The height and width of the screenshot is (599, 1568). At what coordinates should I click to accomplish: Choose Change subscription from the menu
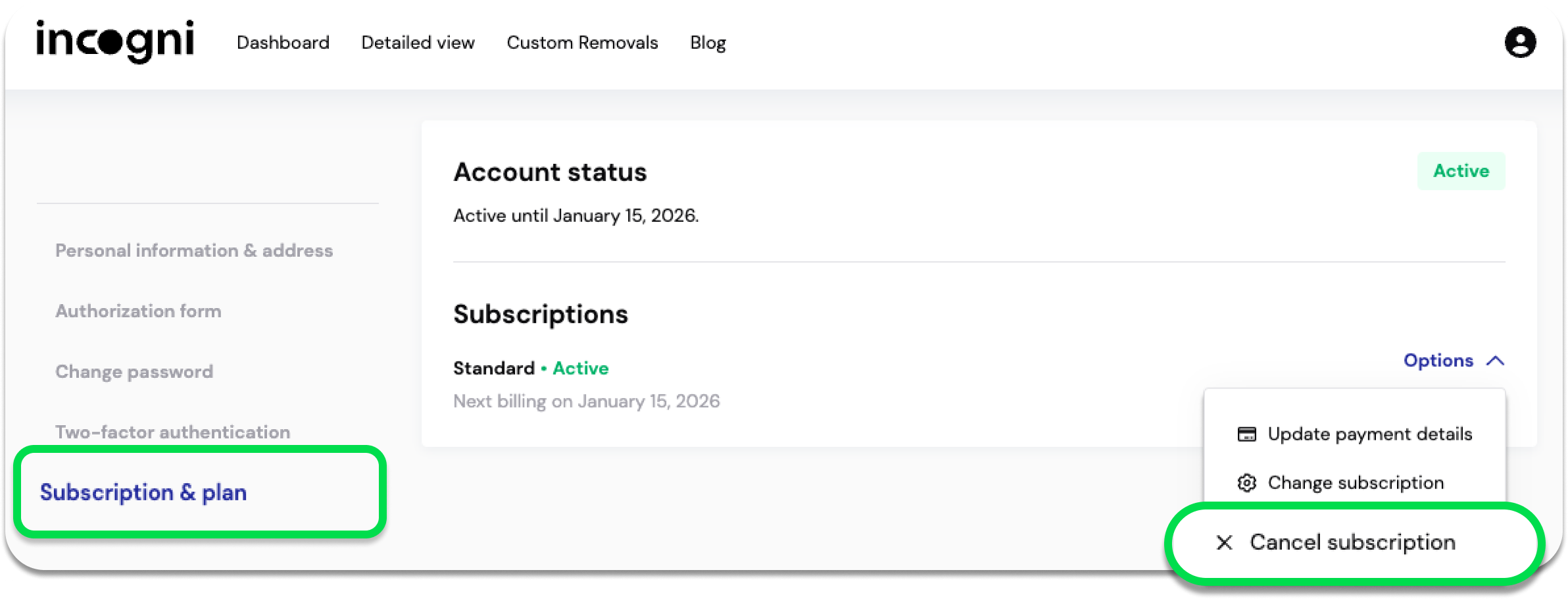(x=1356, y=483)
